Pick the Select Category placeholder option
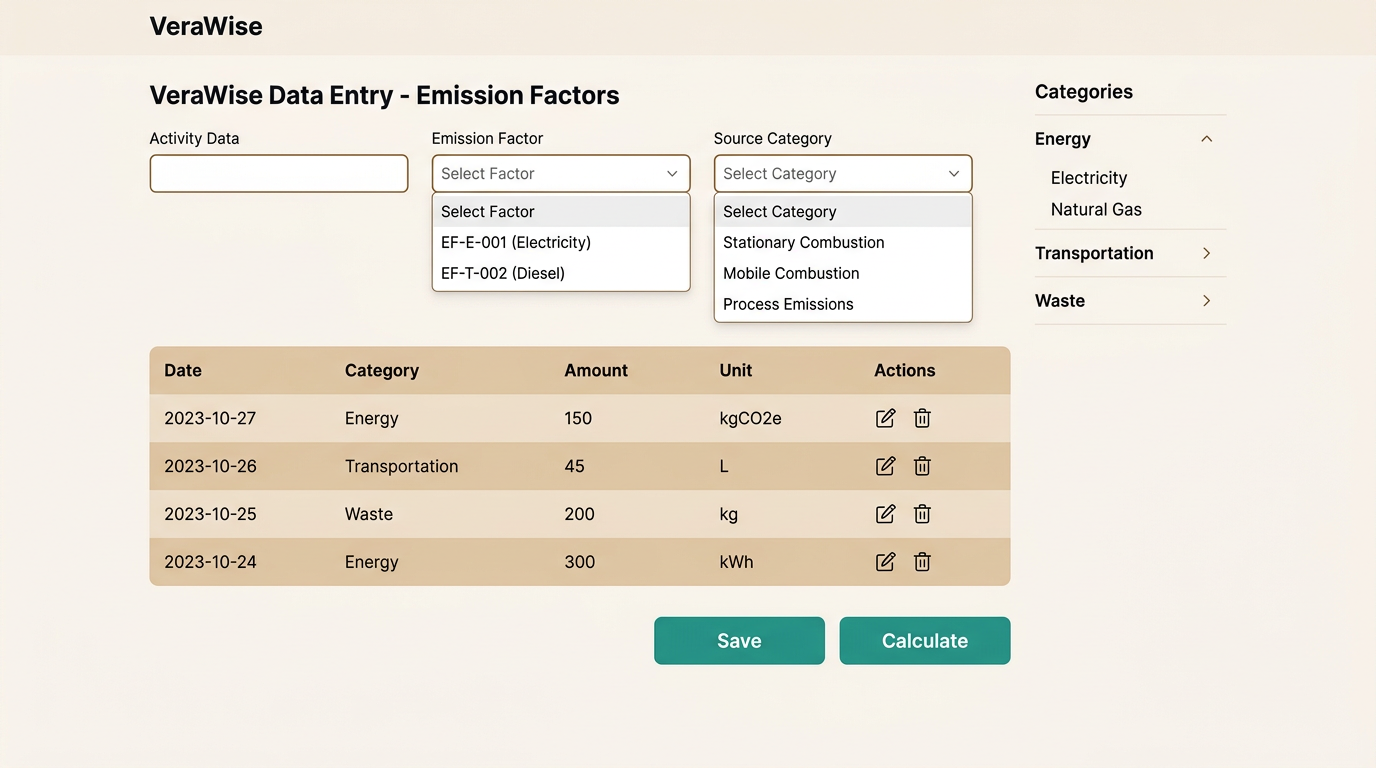Viewport: 1376px width, 768px height. 843,211
